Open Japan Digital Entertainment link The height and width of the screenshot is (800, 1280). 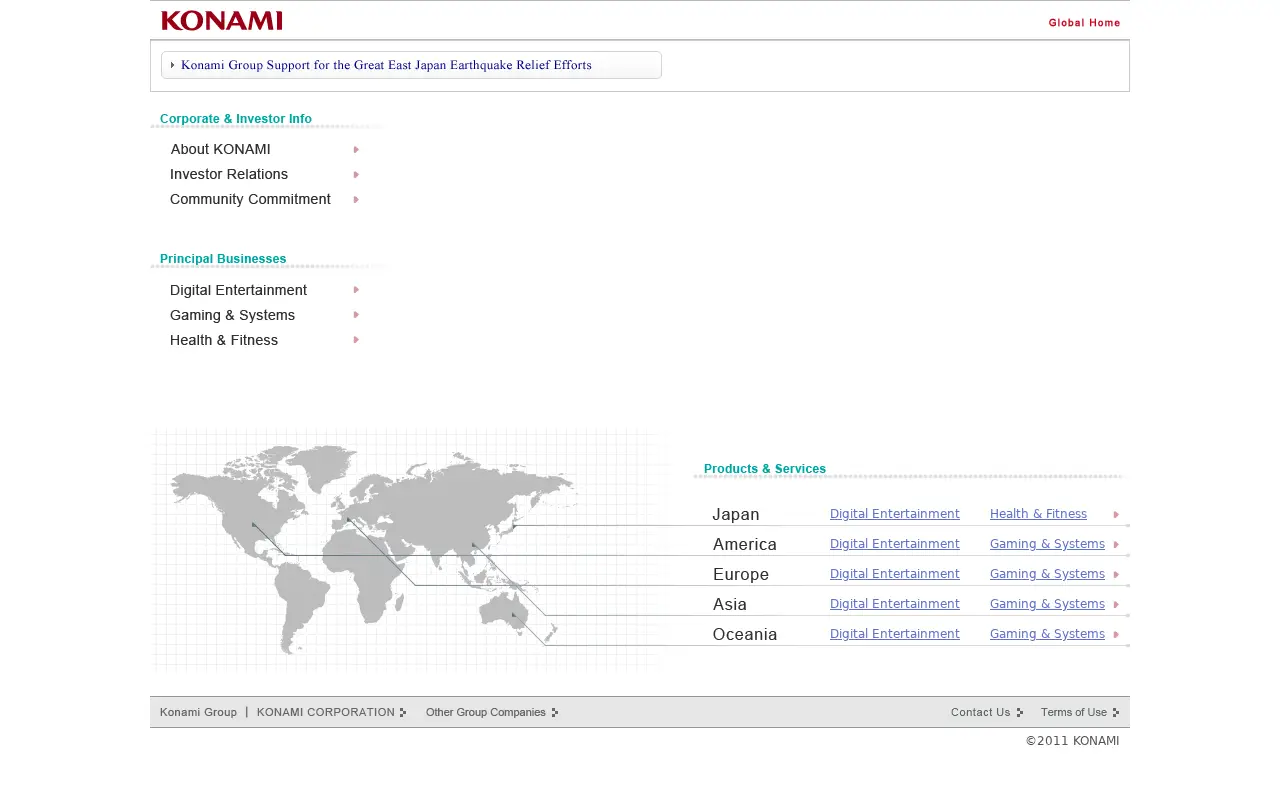(895, 514)
